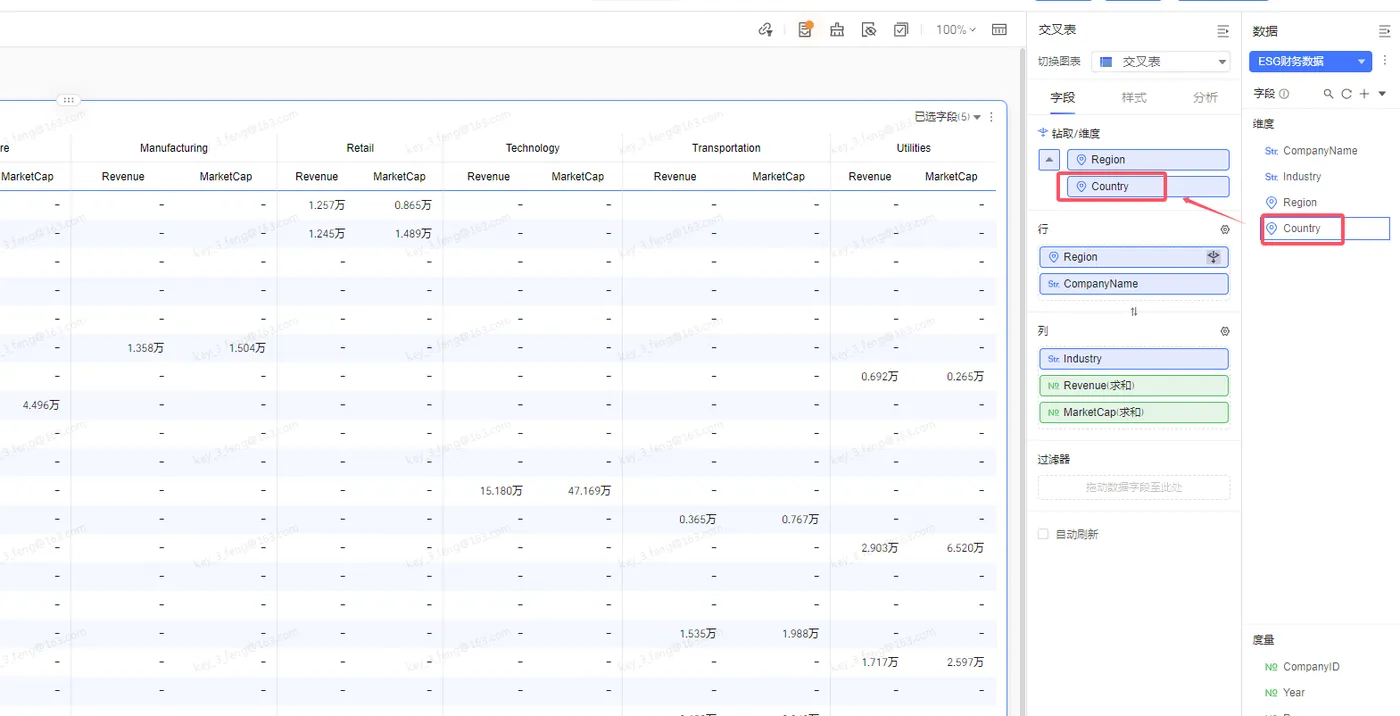Collapse the 交叉表 config panel
Image resolution: width=1400 pixels, height=716 pixels.
[1222, 31]
